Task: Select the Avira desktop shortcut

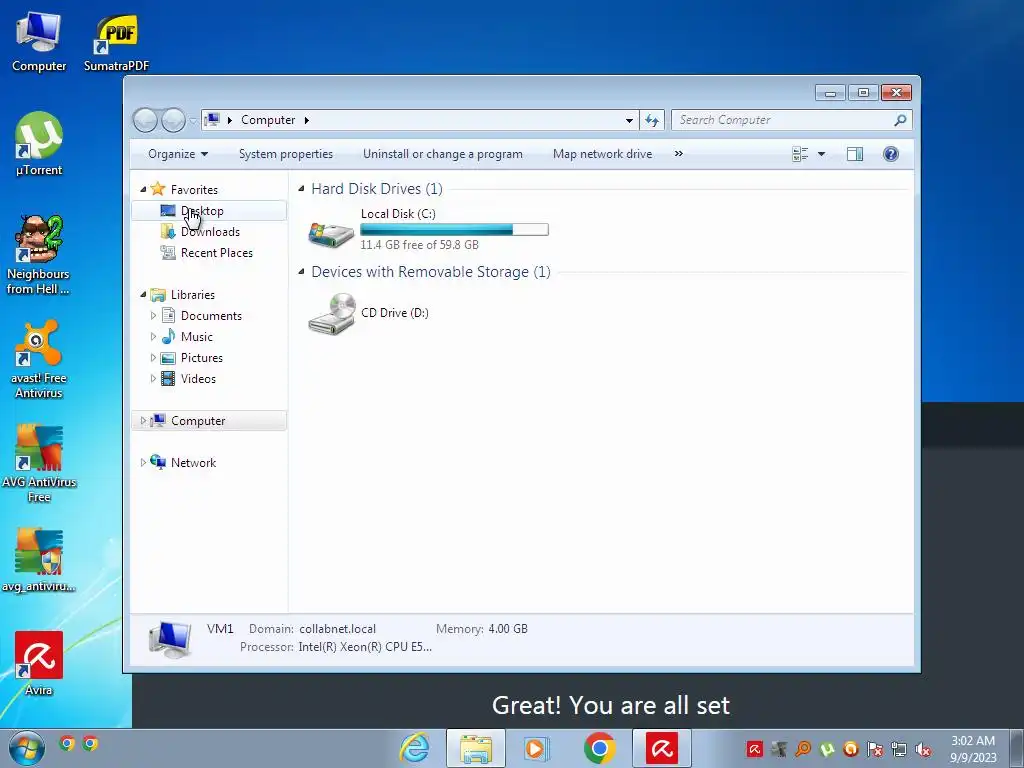Action: [39, 664]
